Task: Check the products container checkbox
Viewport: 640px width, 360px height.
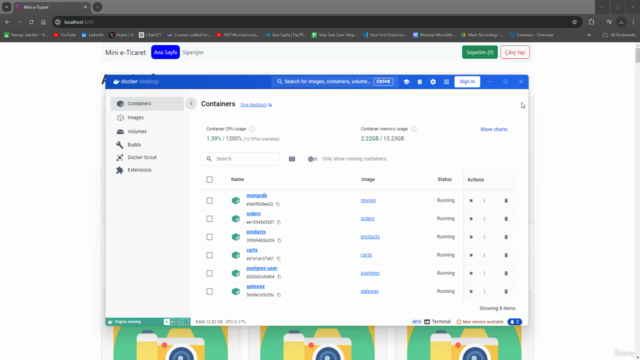Action: [x=209, y=237]
